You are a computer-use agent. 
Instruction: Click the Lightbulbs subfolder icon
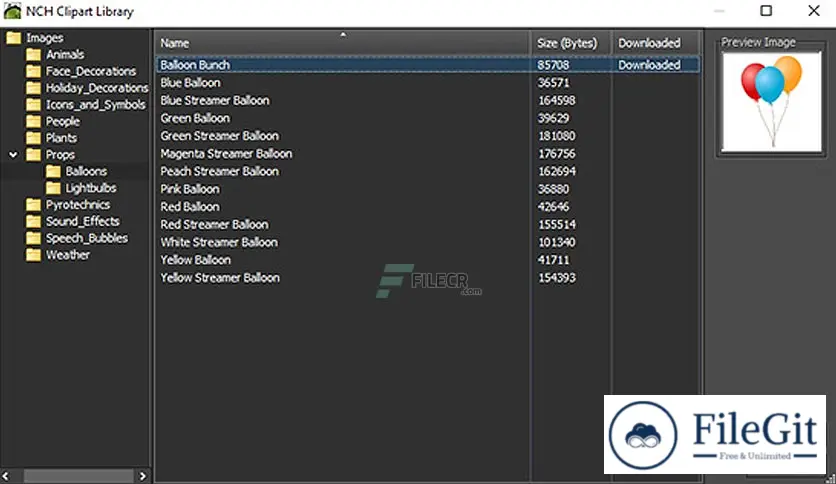pos(53,188)
